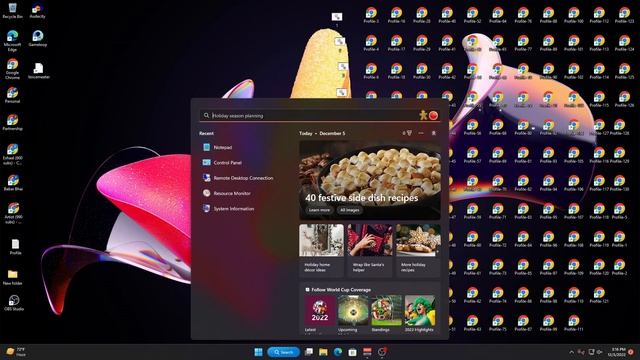Open the World Cup '2022 Highlights' tile
This screenshot has width=640, height=360.
click(x=420, y=313)
